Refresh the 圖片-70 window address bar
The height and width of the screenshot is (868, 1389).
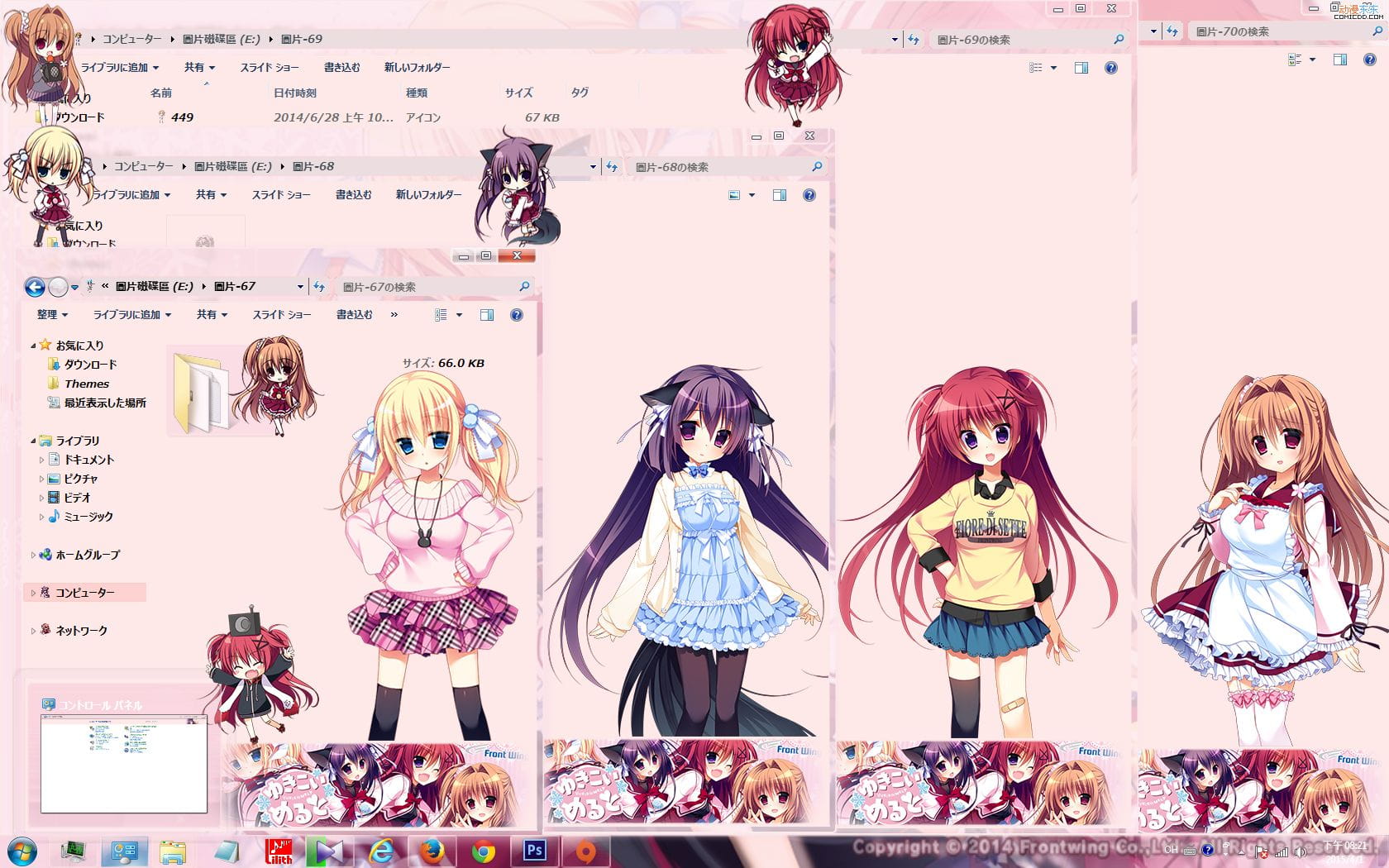click(x=1172, y=31)
